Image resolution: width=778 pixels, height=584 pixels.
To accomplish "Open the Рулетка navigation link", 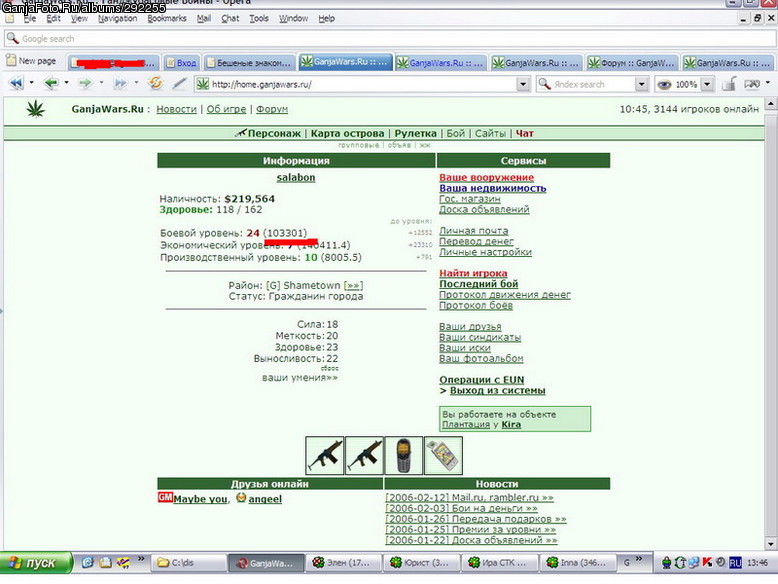I will tap(415, 133).
